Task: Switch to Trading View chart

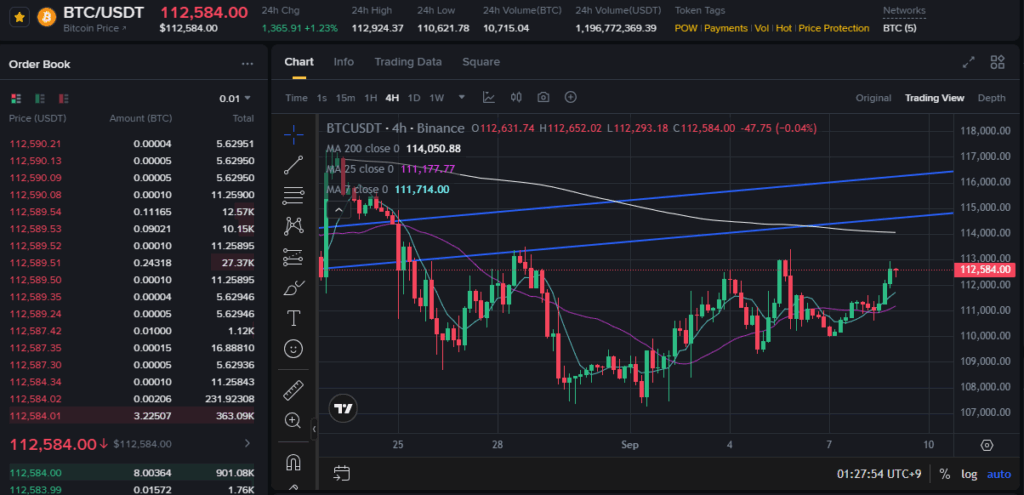Action: [x=935, y=98]
